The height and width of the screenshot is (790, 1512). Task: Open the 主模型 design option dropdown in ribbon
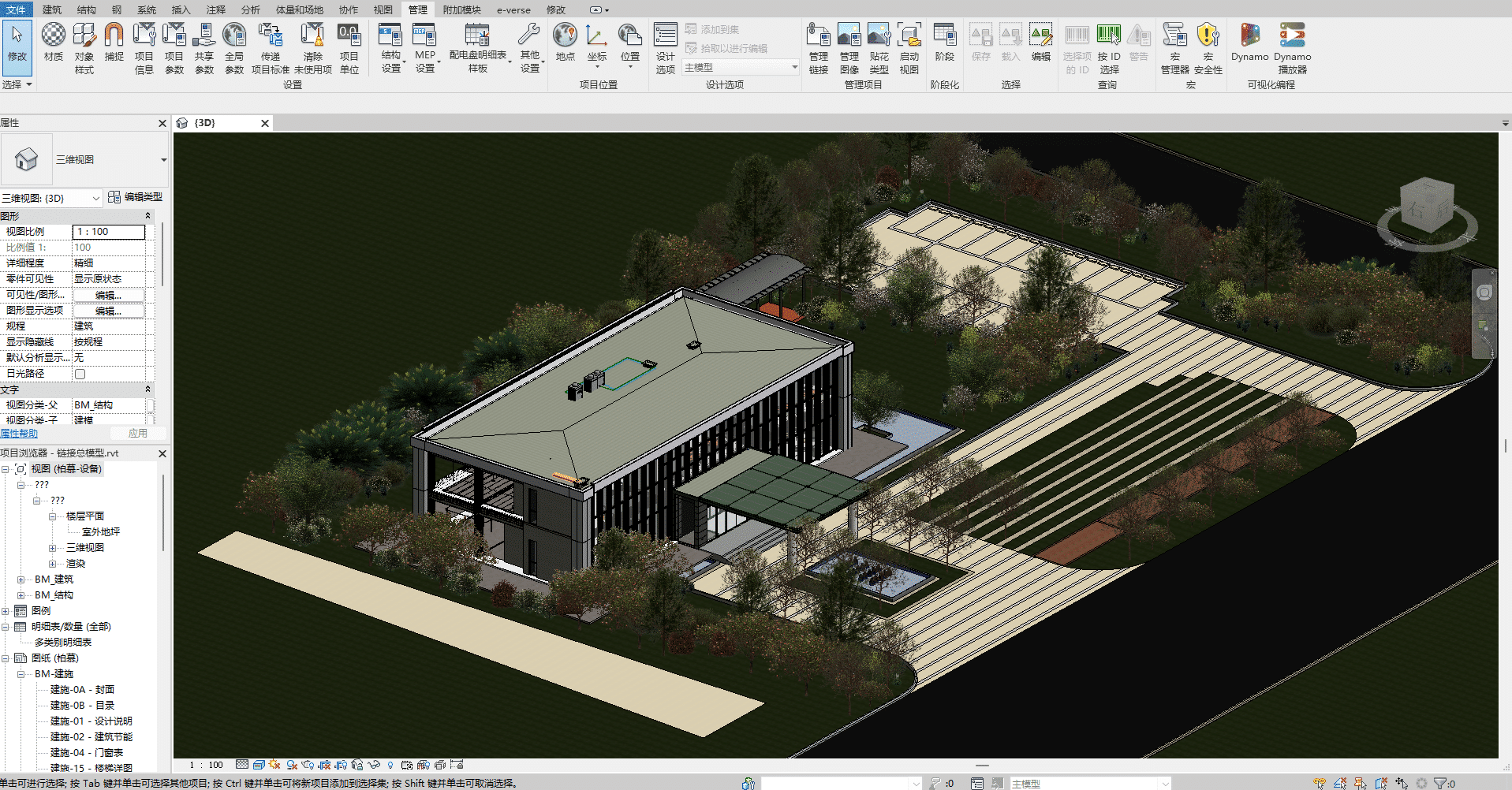pyautogui.click(x=794, y=68)
